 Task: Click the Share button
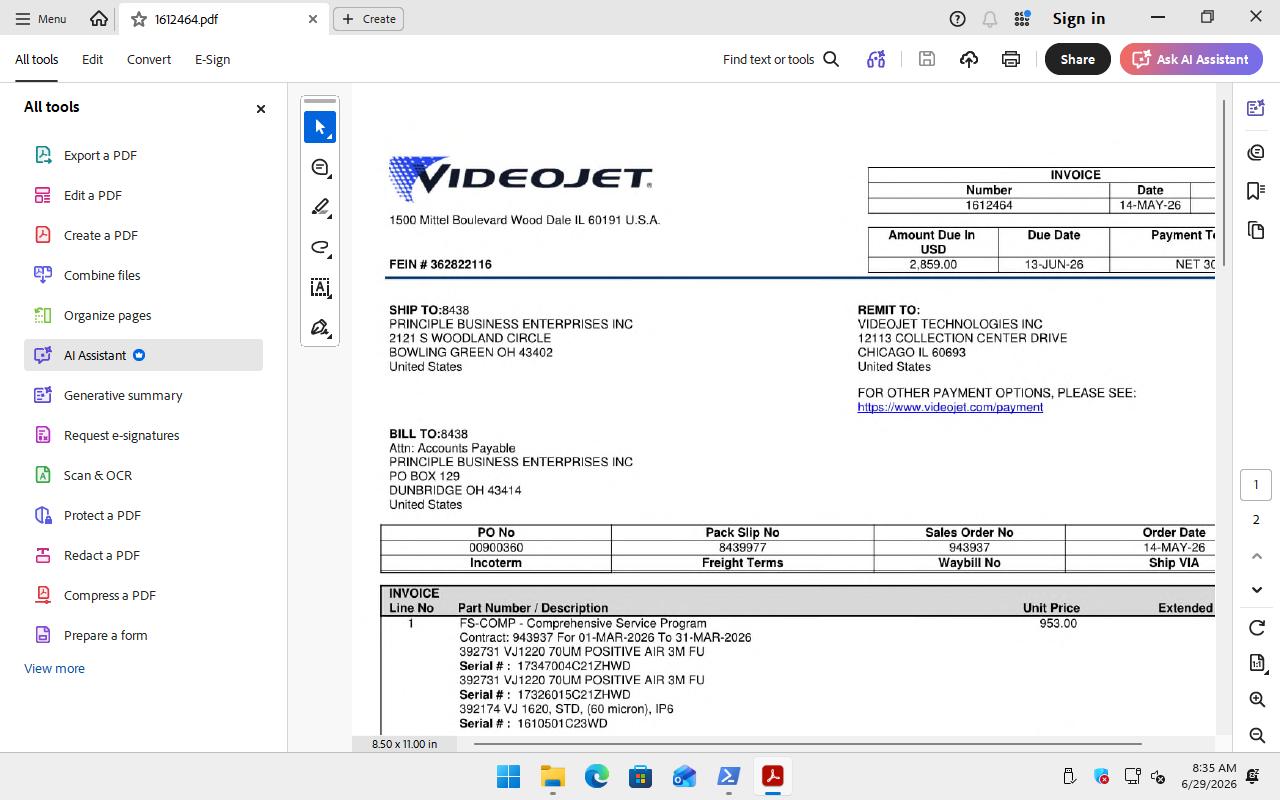click(x=1077, y=59)
